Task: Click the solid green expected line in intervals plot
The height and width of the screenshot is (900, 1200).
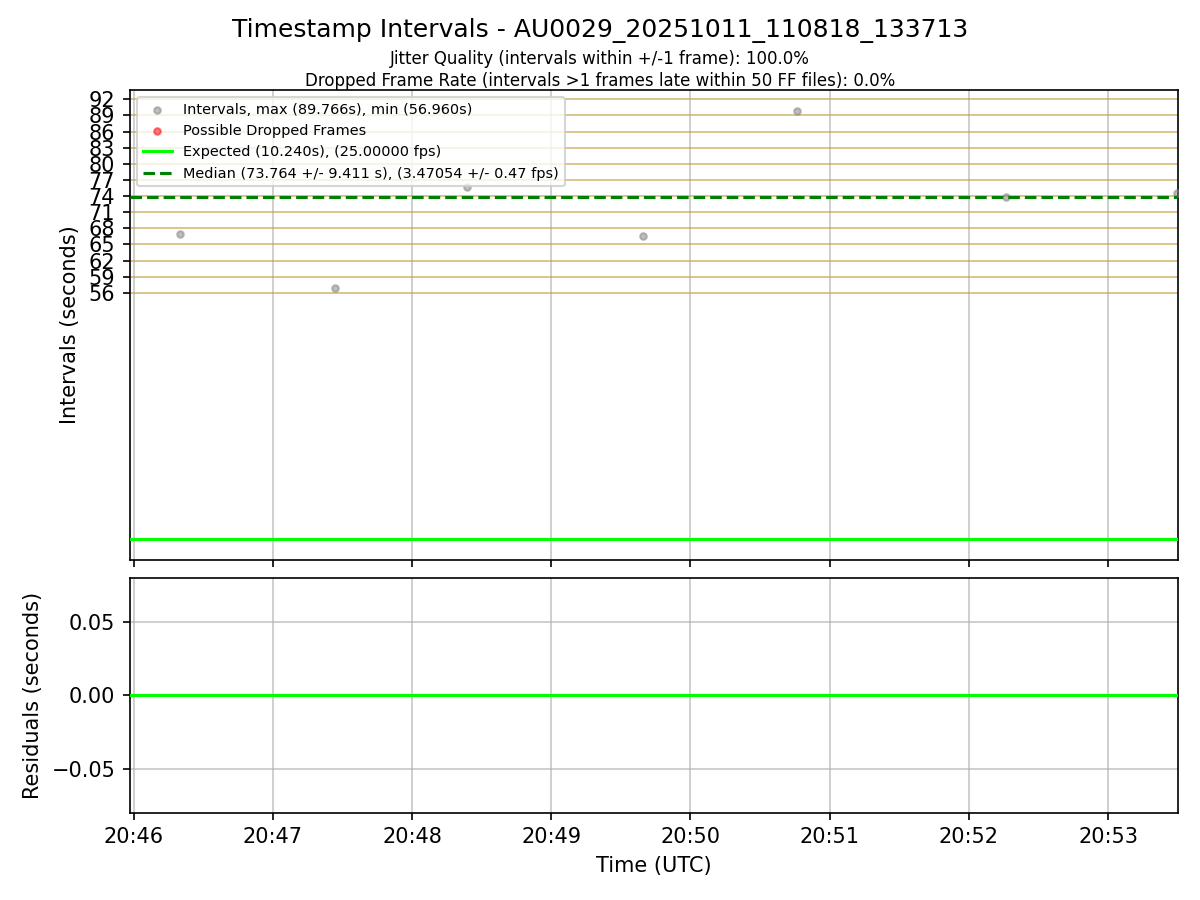Action: (654, 539)
